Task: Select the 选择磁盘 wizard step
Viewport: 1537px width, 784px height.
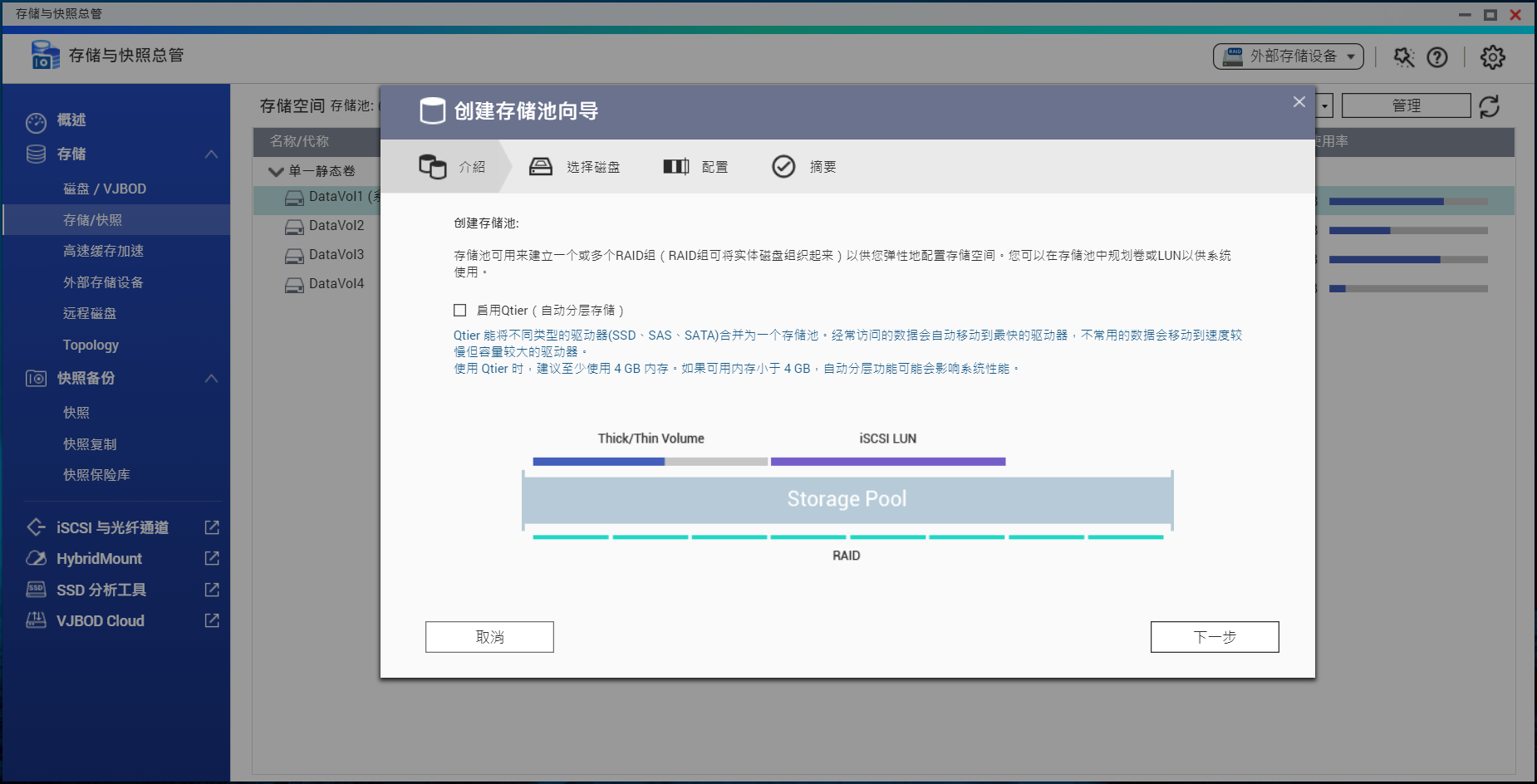Action: [575, 167]
